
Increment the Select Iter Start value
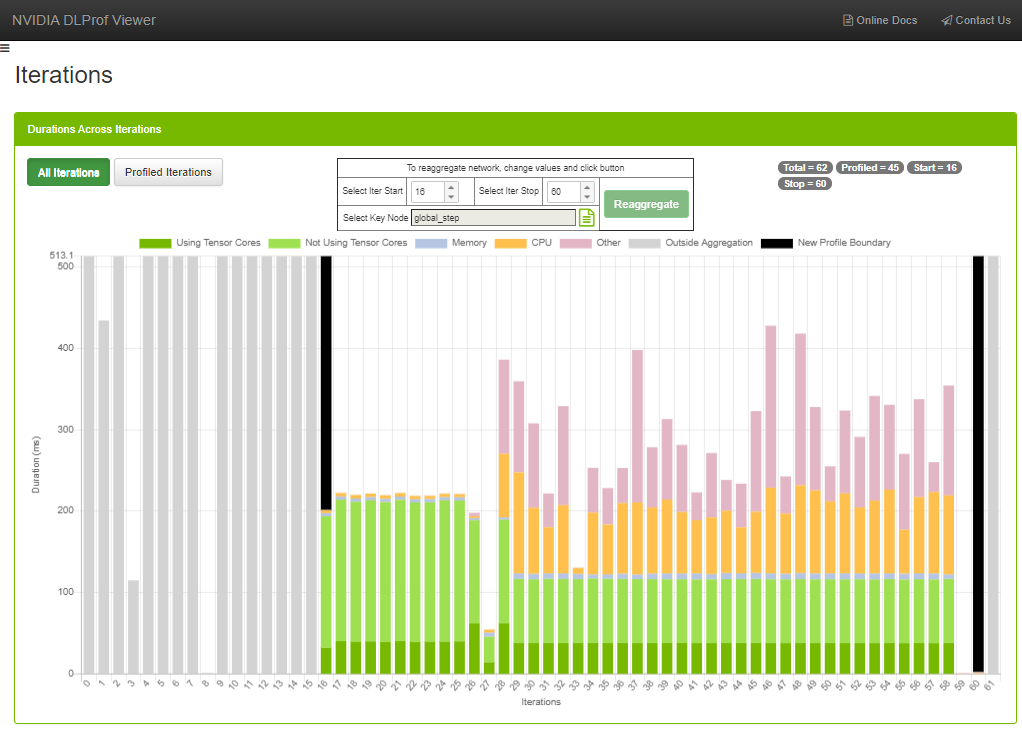click(x=451, y=186)
